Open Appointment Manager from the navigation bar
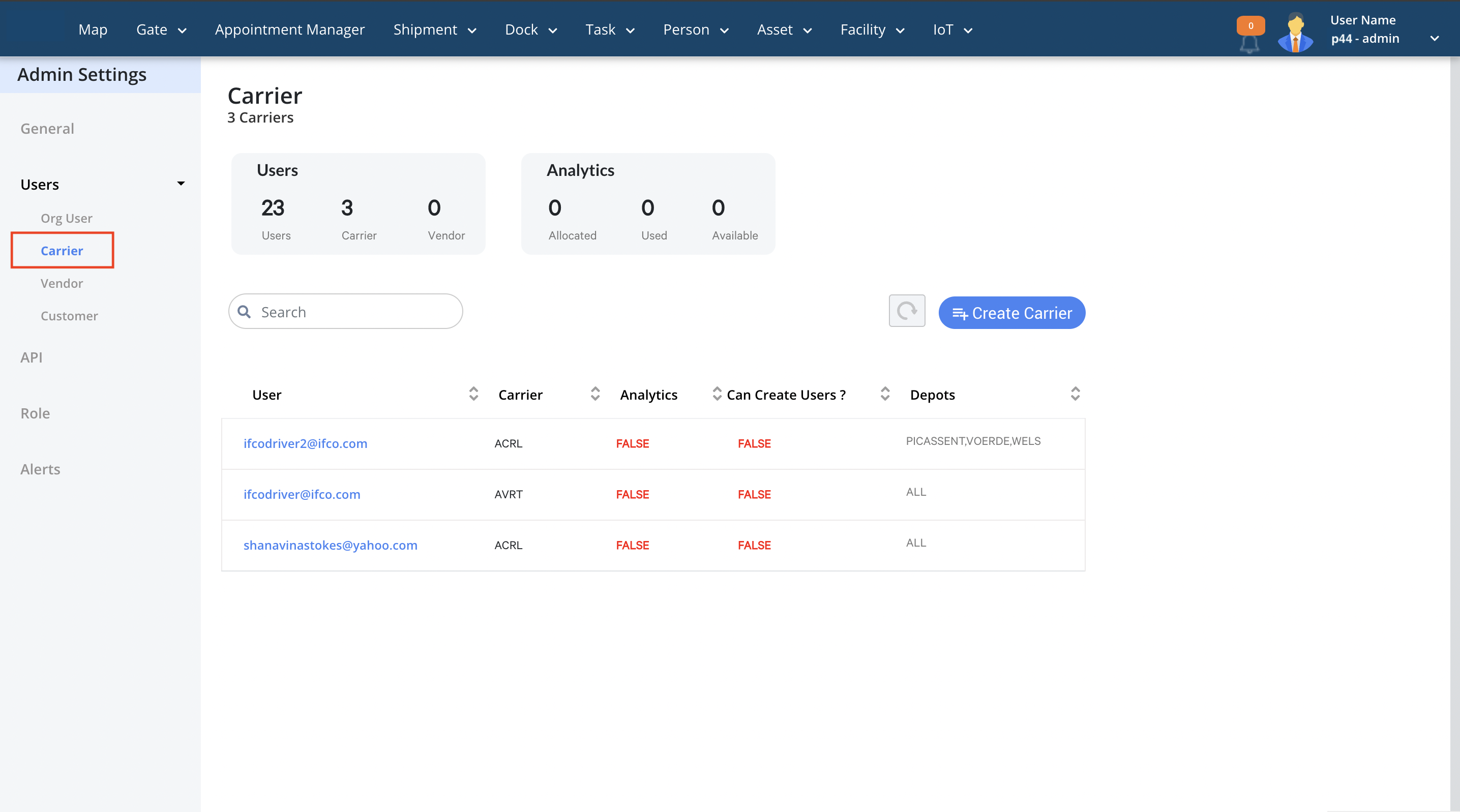The image size is (1460, 812). (290, 29)
